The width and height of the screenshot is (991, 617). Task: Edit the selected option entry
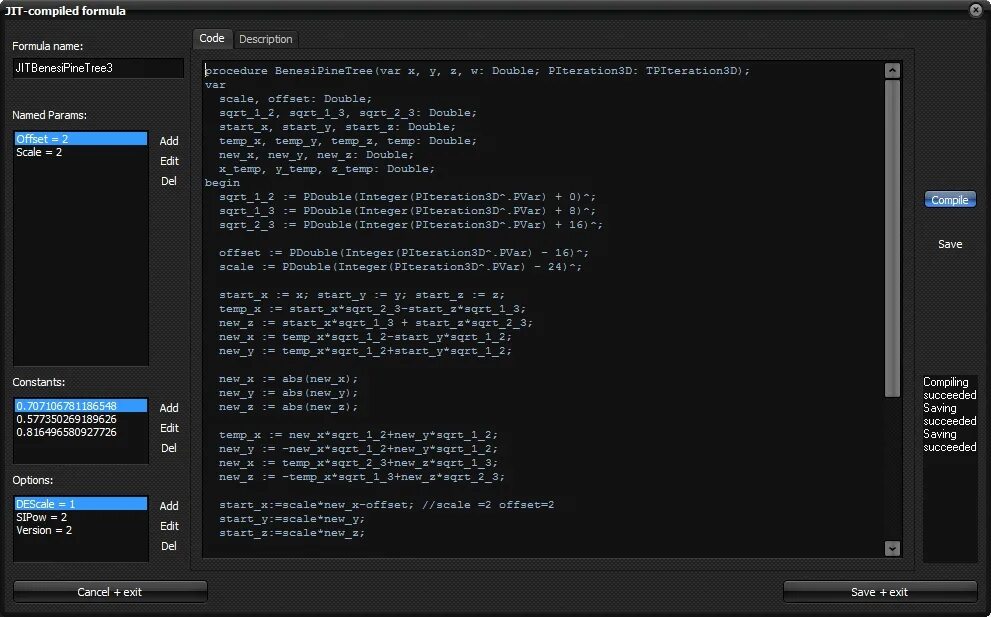[x=169, y=527]
